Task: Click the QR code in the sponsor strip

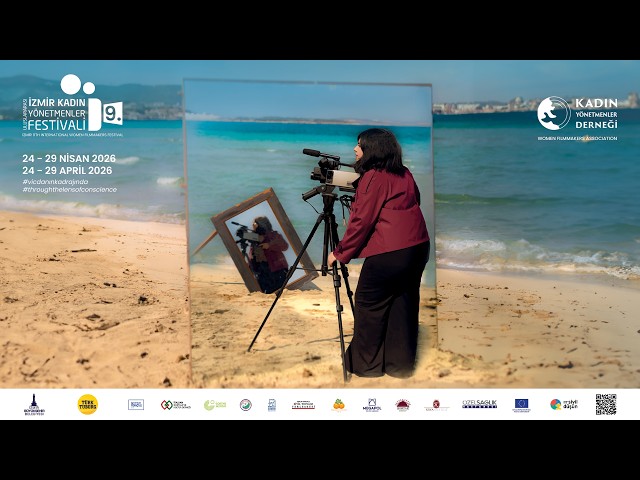Action: [606, 404]
